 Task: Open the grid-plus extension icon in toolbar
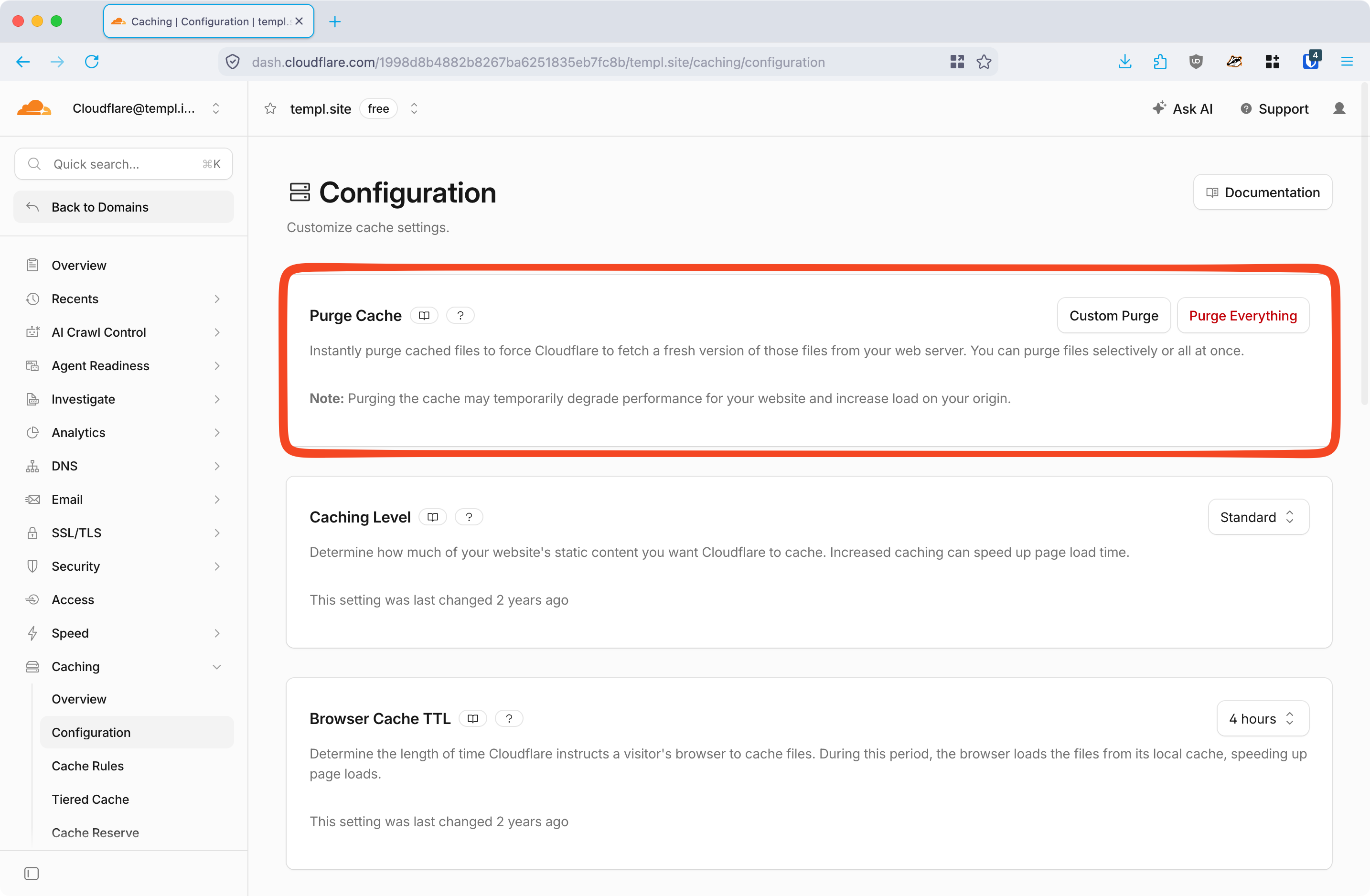coord(1272,62)
